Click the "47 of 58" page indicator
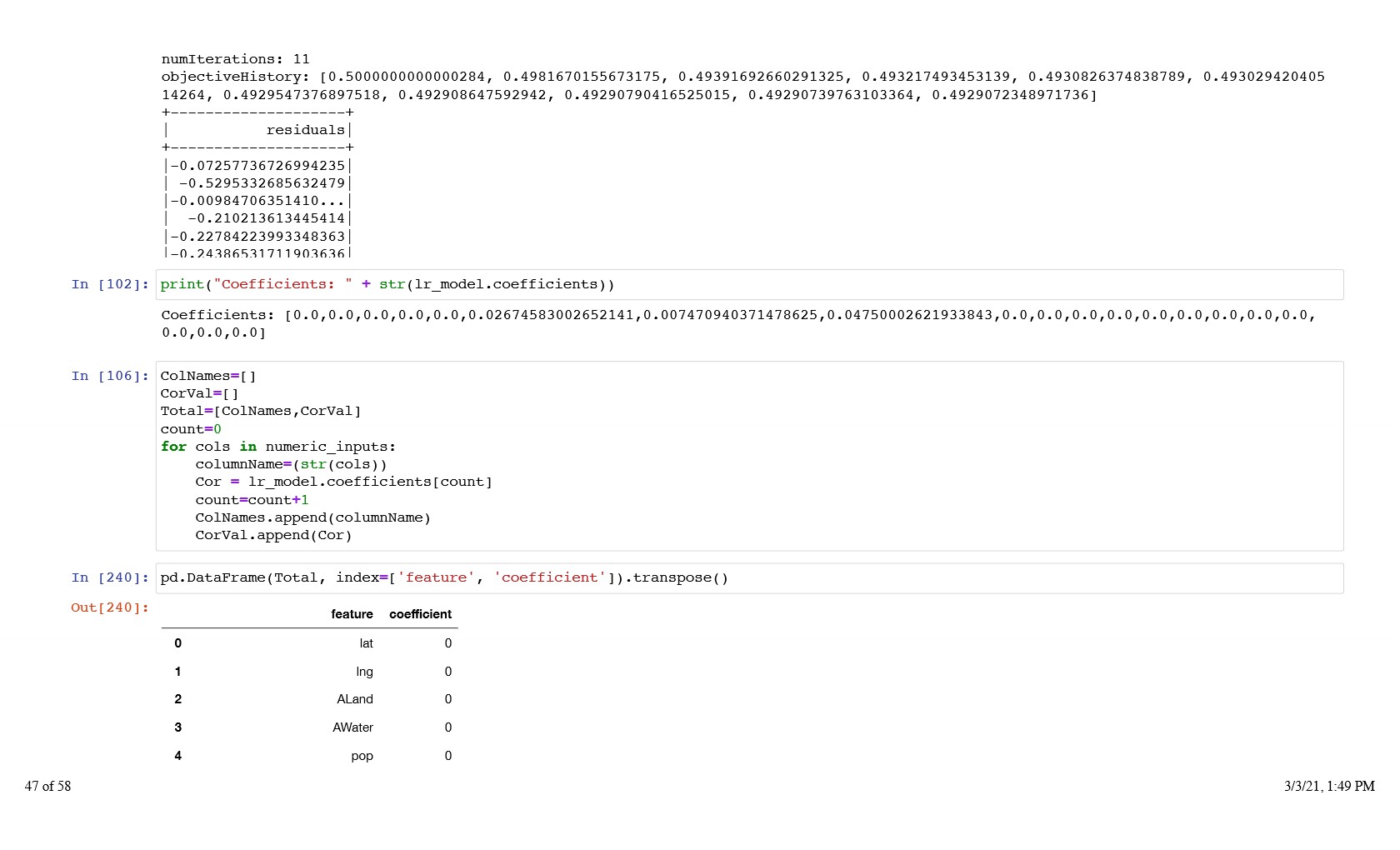1400x850 pixels. click(47, 786)
